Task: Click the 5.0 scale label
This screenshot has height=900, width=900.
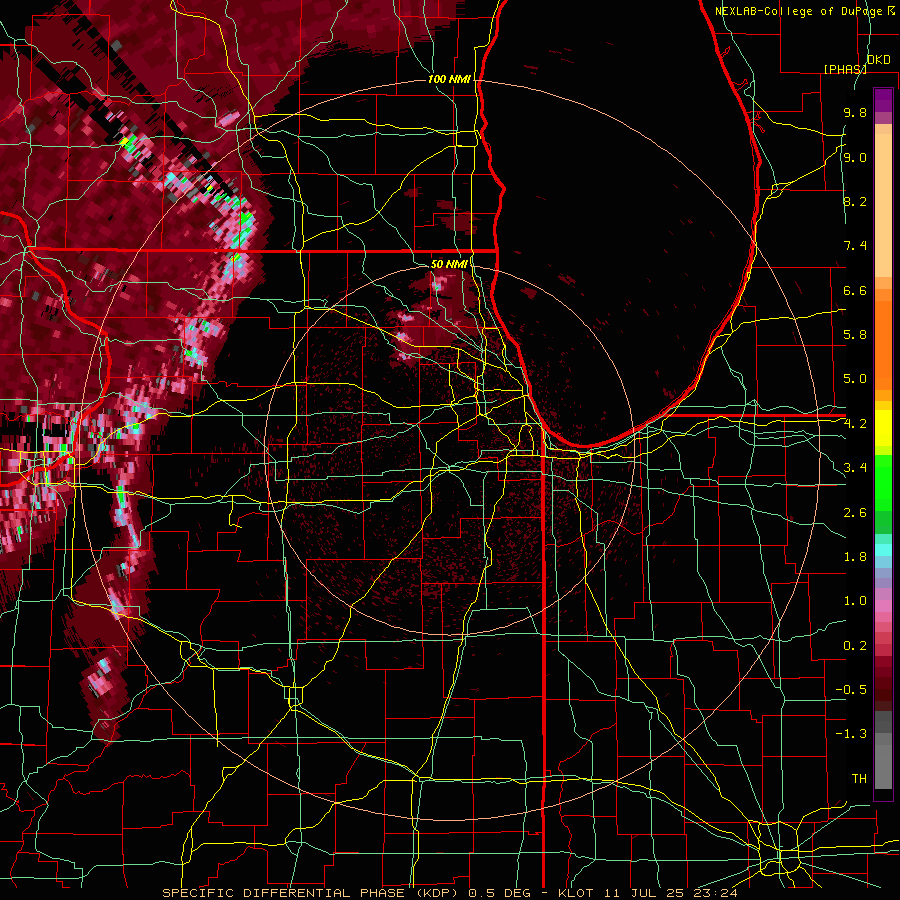Action: point(855,379)
